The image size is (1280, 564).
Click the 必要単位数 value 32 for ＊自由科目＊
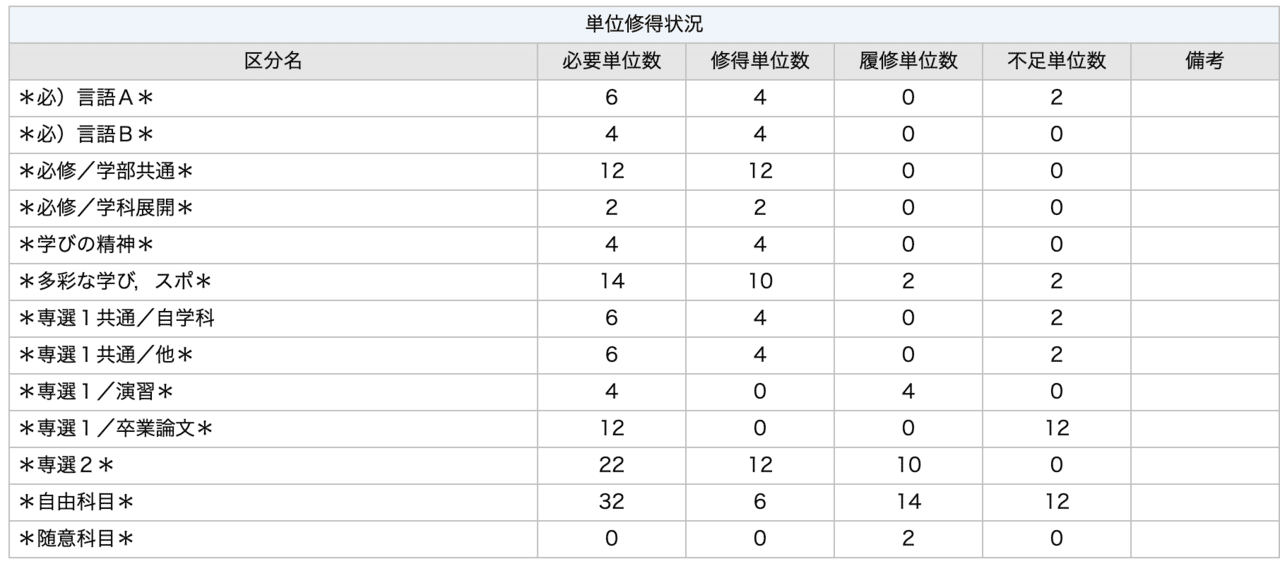click(611, 503)
